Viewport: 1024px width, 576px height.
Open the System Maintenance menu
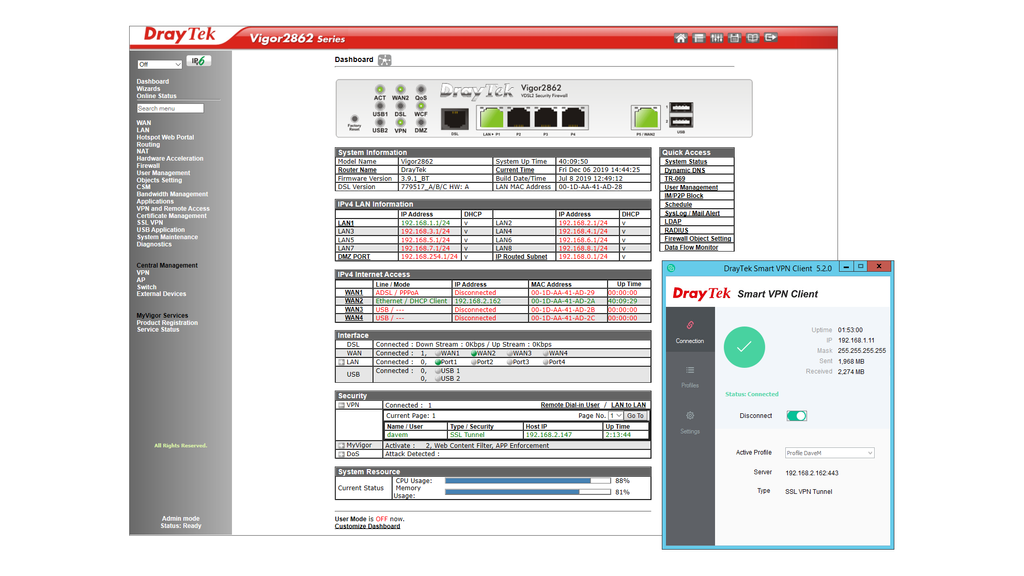168,237
